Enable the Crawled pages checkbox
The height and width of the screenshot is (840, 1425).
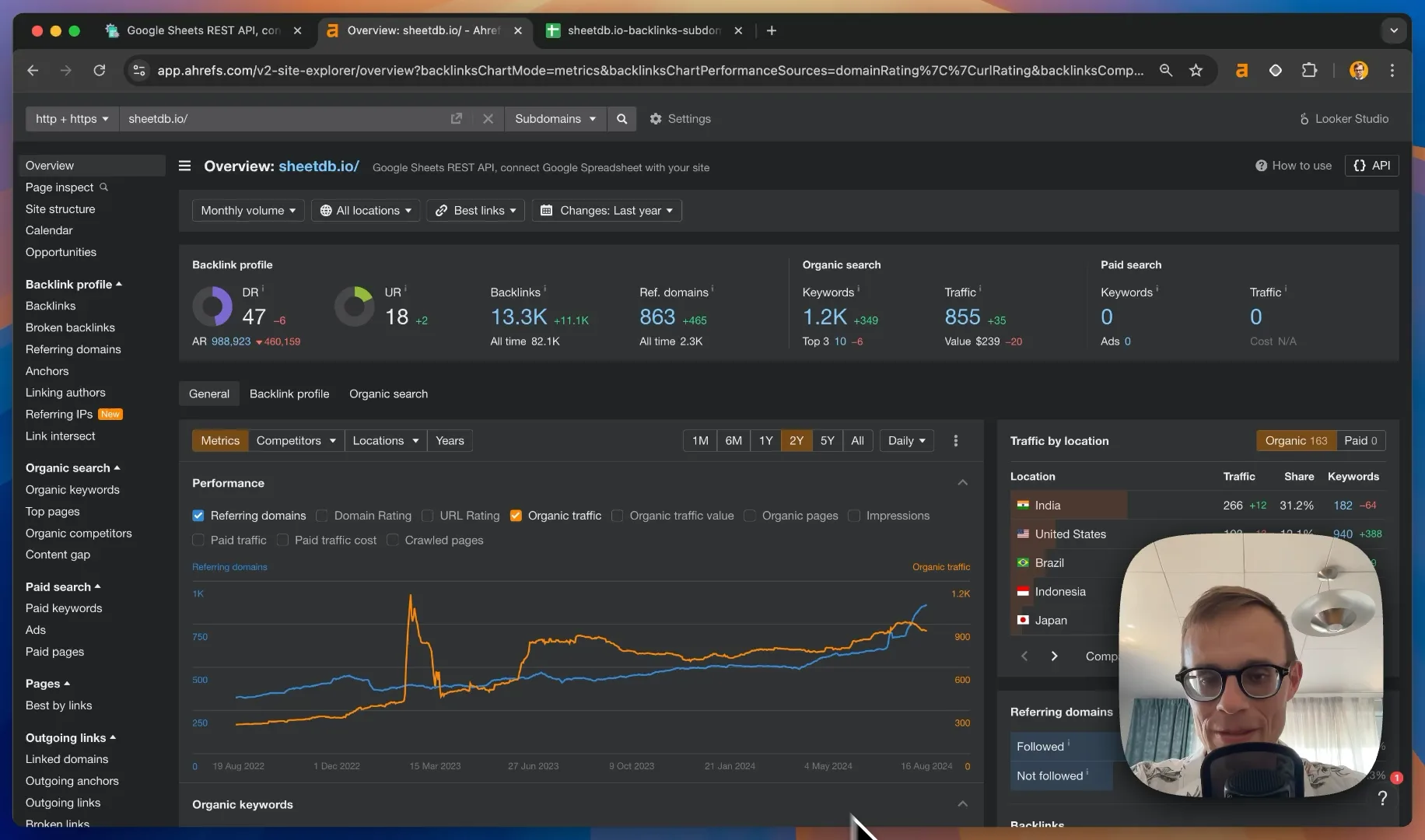(393, 540)
